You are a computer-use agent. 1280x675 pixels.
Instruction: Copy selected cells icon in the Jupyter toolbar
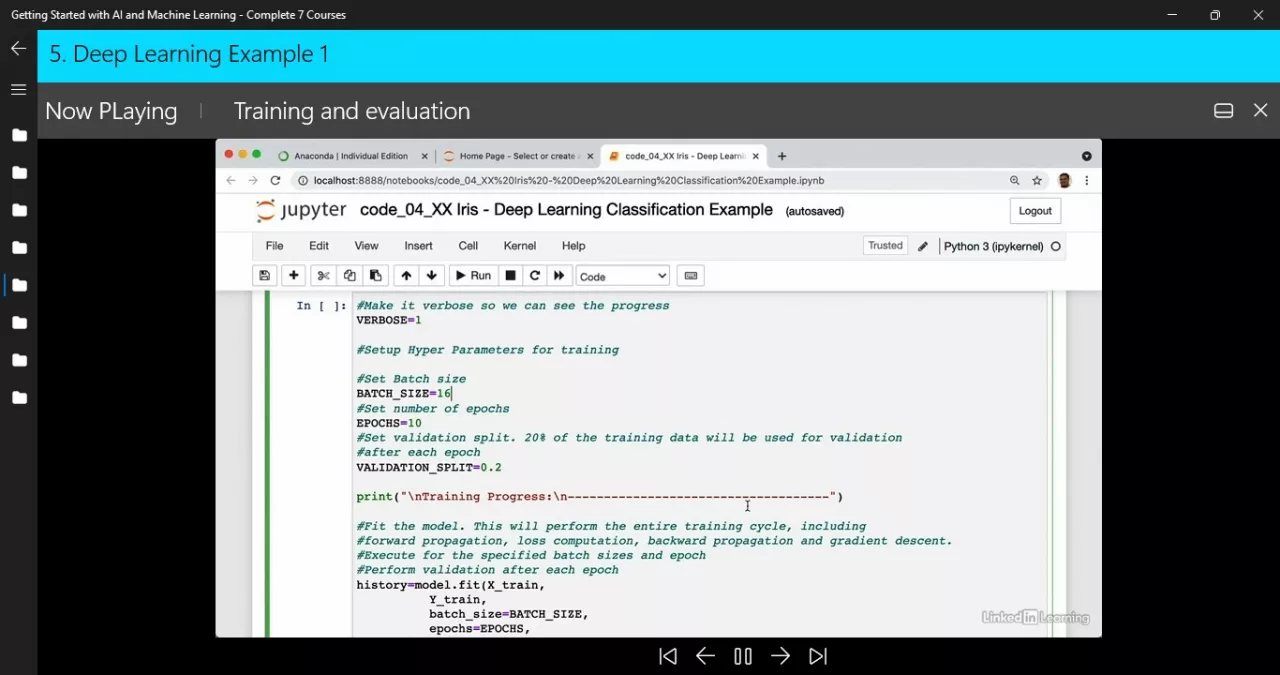(x=349, y=276)
